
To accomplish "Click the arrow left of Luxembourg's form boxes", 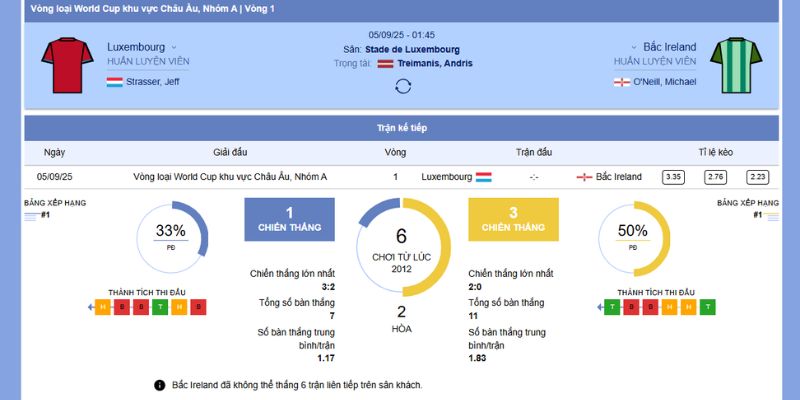I will pyautogui.click(x=92, y=307).
